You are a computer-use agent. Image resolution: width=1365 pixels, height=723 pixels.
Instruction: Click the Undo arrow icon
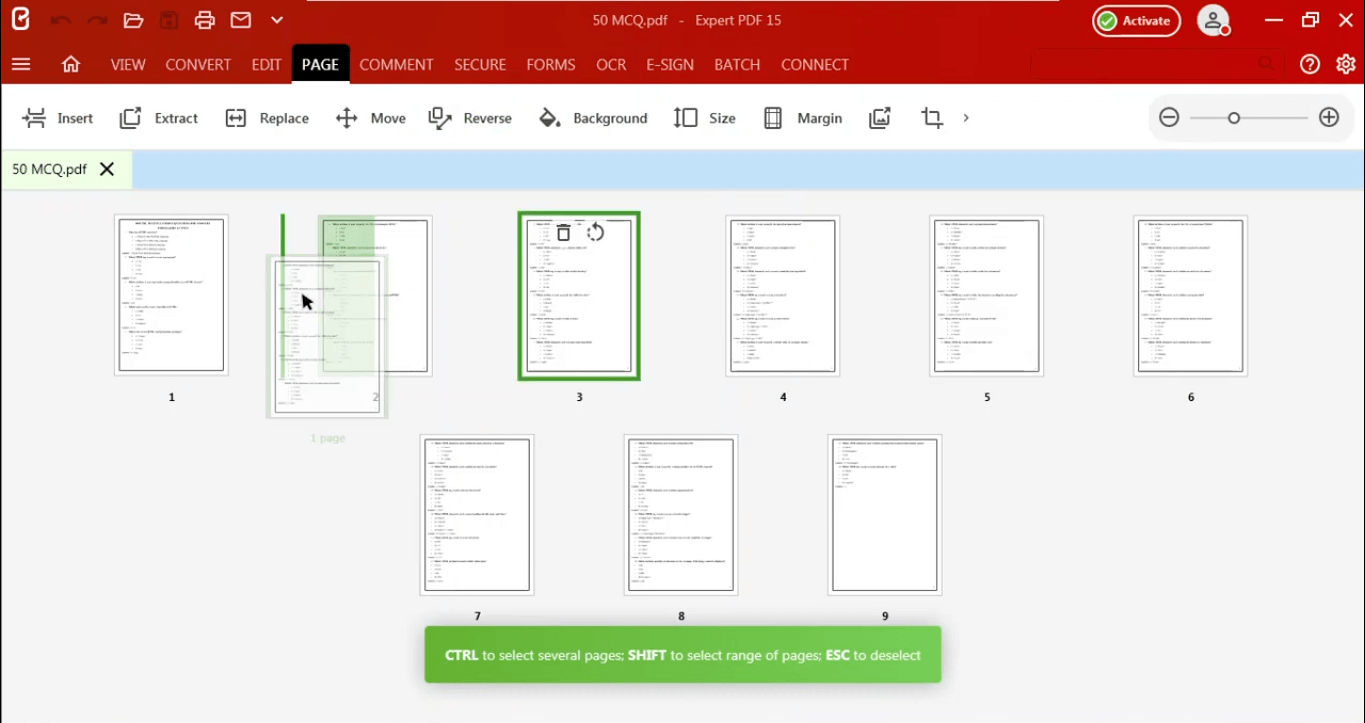60,20
